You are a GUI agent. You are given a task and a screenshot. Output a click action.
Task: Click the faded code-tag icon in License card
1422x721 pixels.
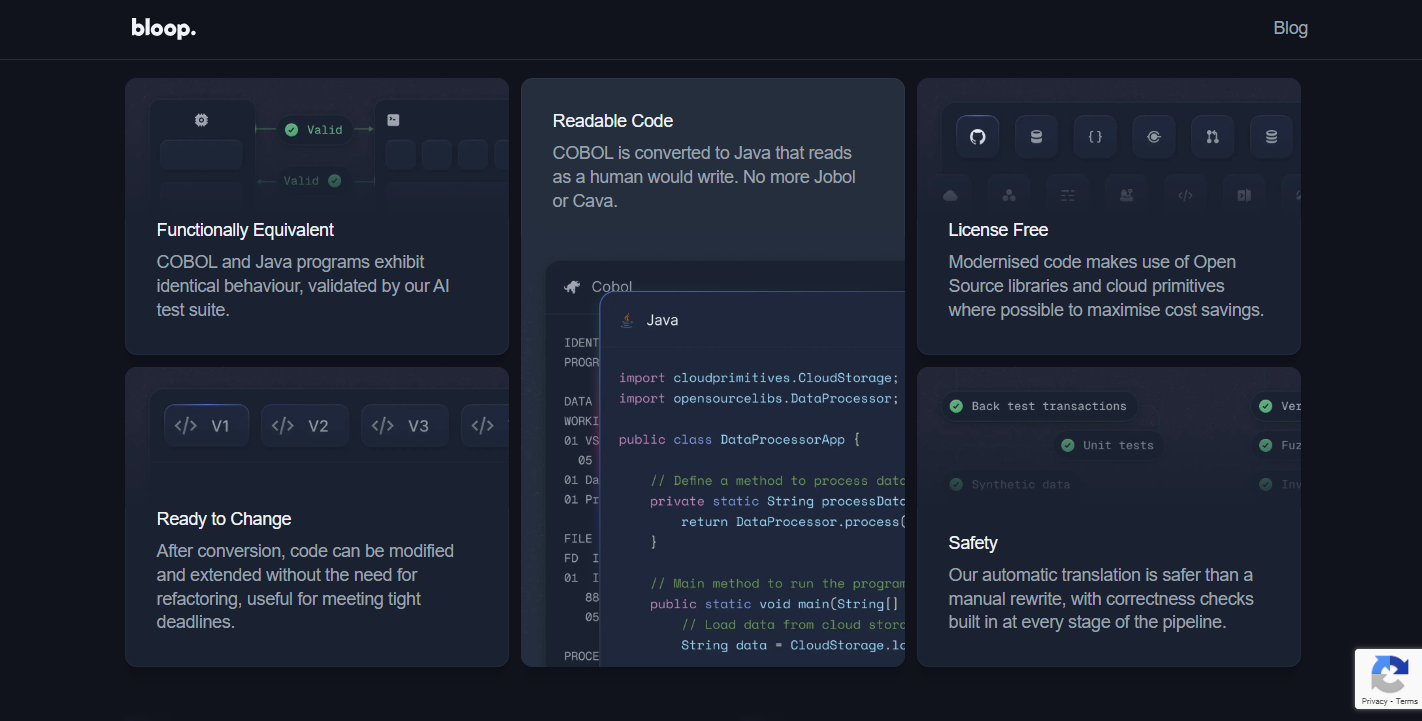pyautogui.click(x=1185, y=195)
